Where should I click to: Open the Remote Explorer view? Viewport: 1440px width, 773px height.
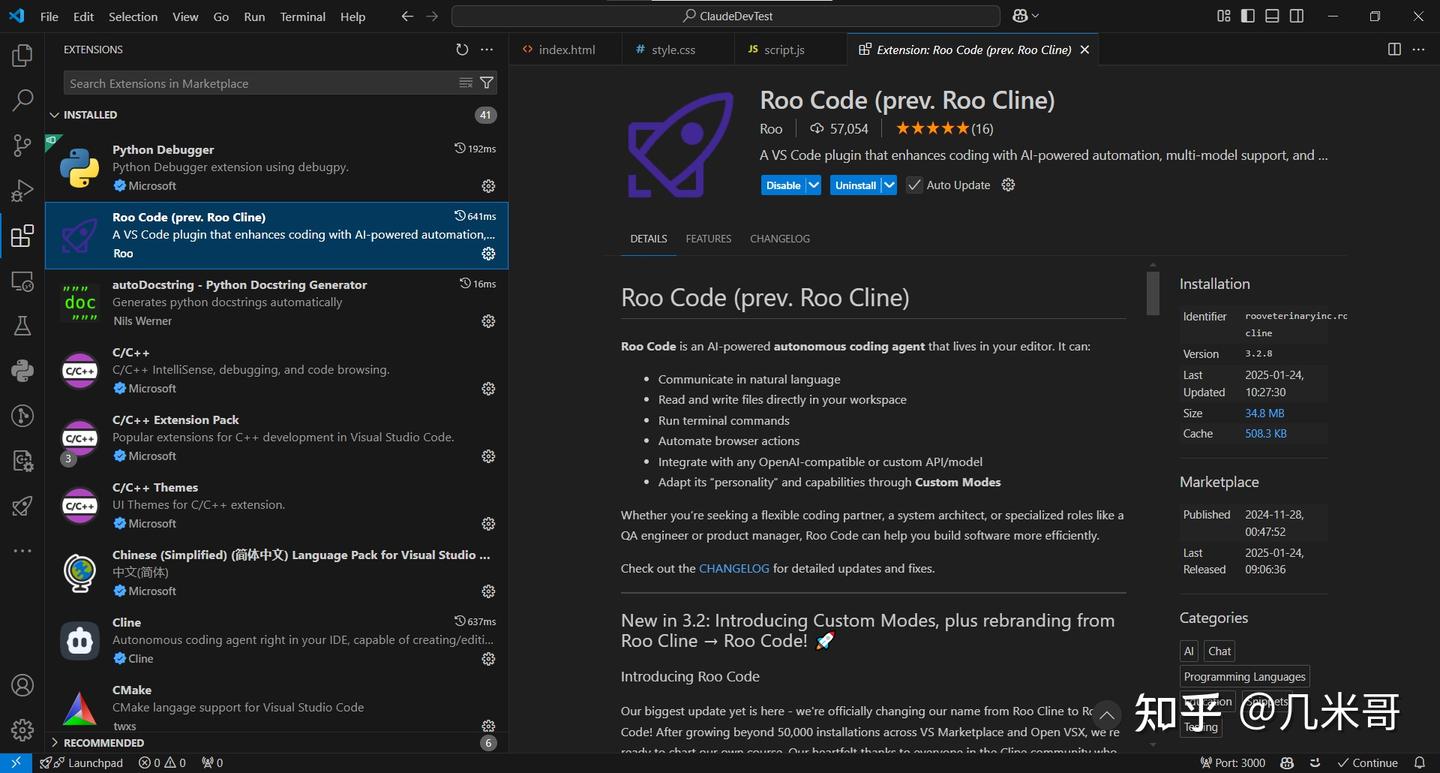(x=21, y=281)
